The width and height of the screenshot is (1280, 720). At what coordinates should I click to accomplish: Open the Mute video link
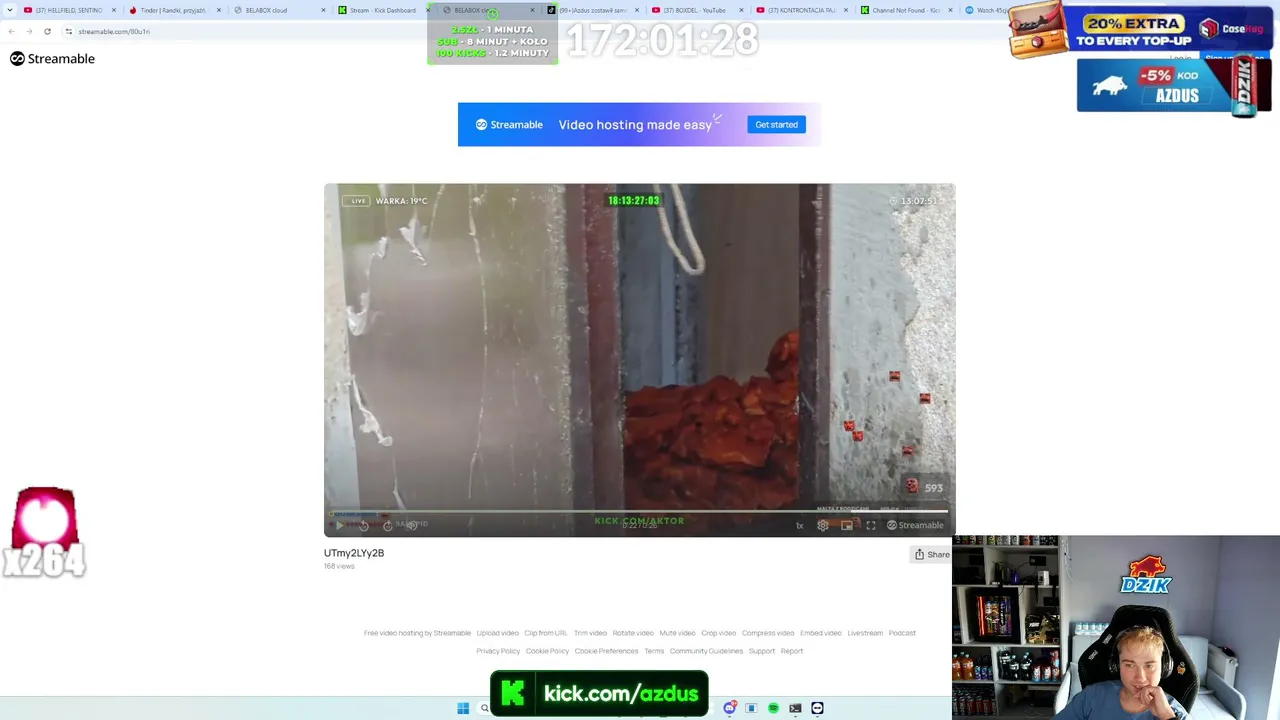(x=677, y=633)
